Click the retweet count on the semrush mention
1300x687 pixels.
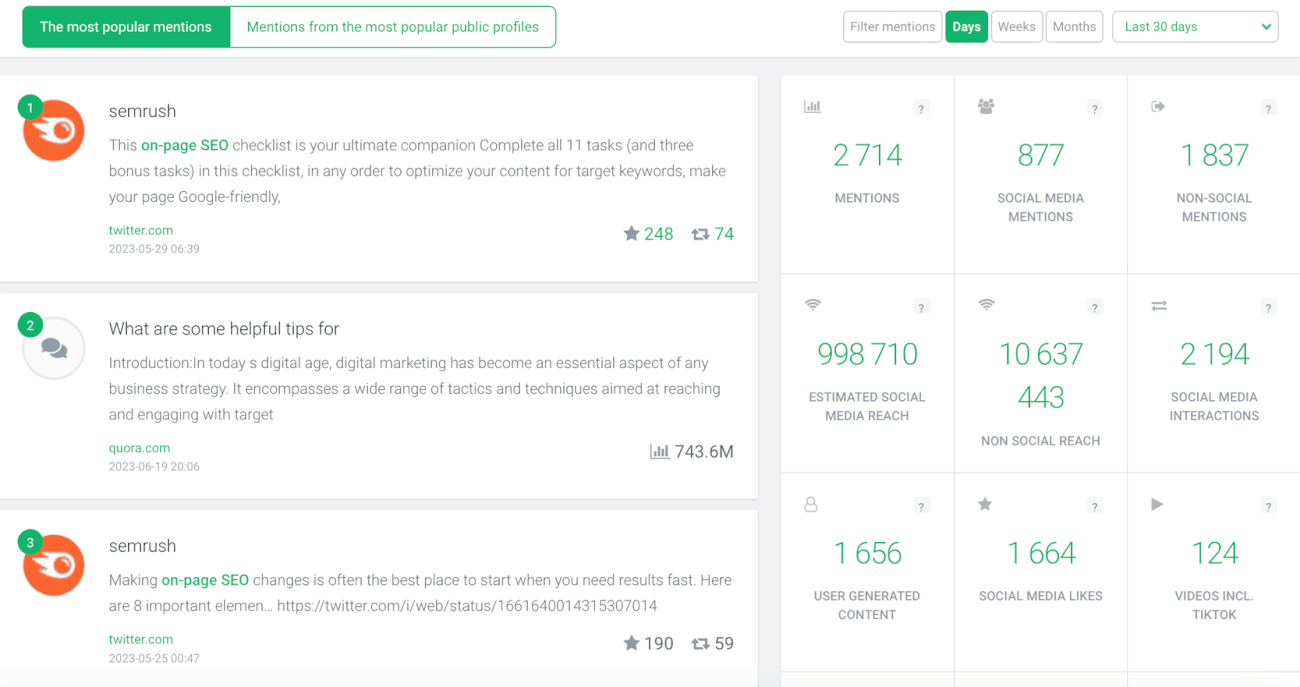[713, 233]
